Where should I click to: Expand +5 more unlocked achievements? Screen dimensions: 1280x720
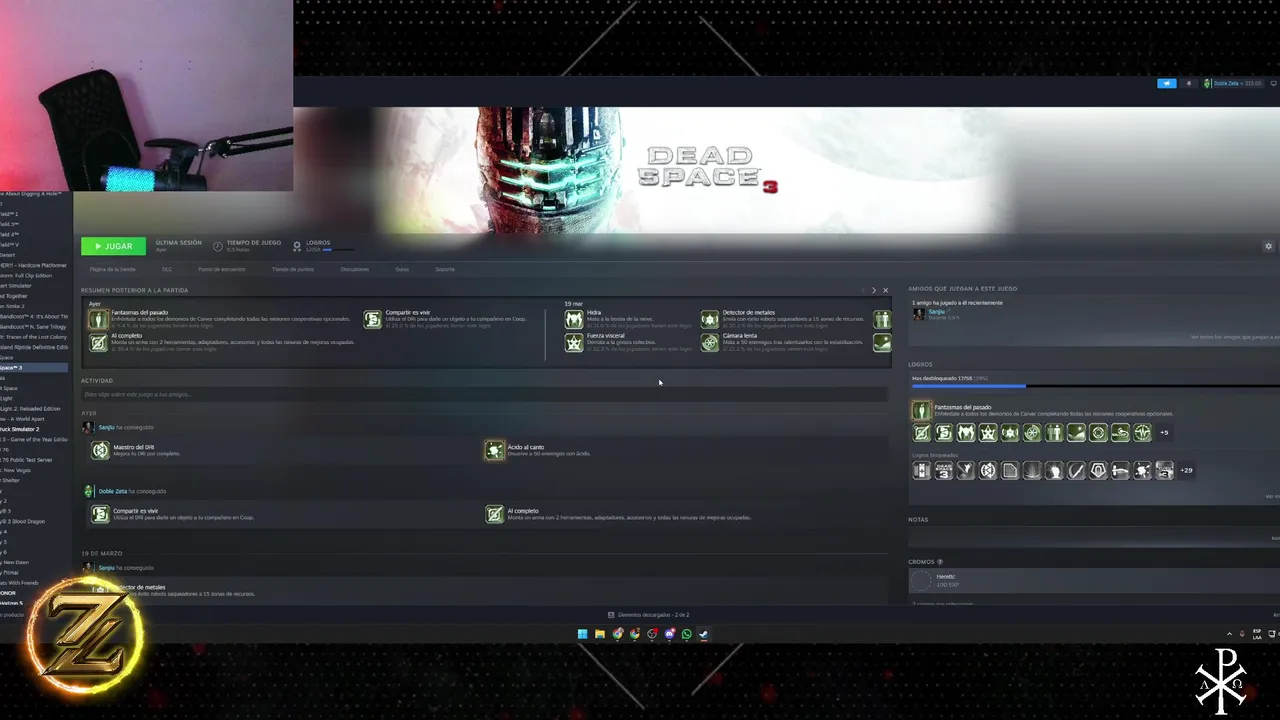[x=1164, y=433]
